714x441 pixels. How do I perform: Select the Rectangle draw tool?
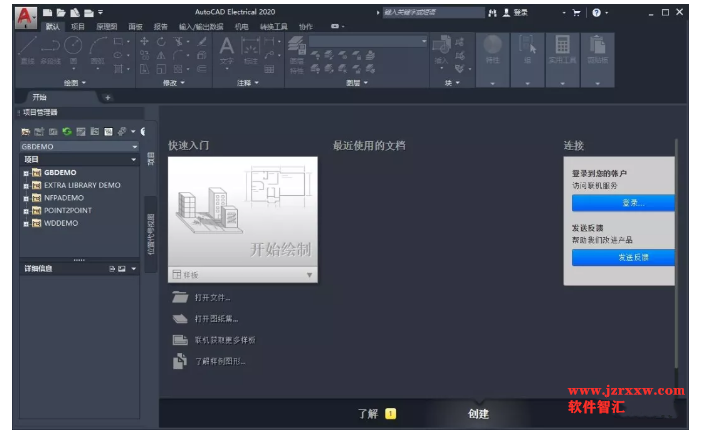[x=118, y=41]
